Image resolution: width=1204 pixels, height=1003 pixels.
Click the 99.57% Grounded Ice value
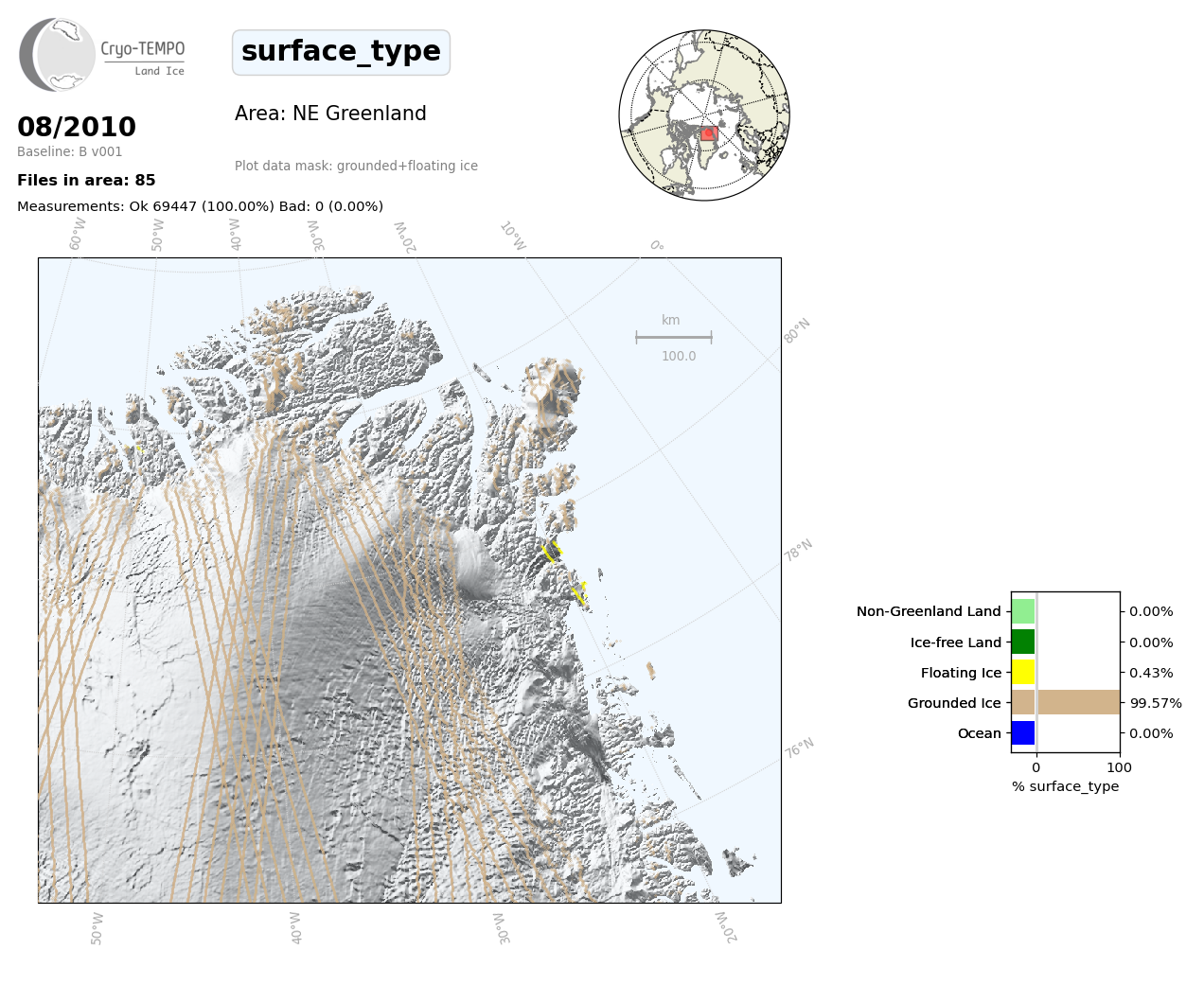[x=1156, y=703]
